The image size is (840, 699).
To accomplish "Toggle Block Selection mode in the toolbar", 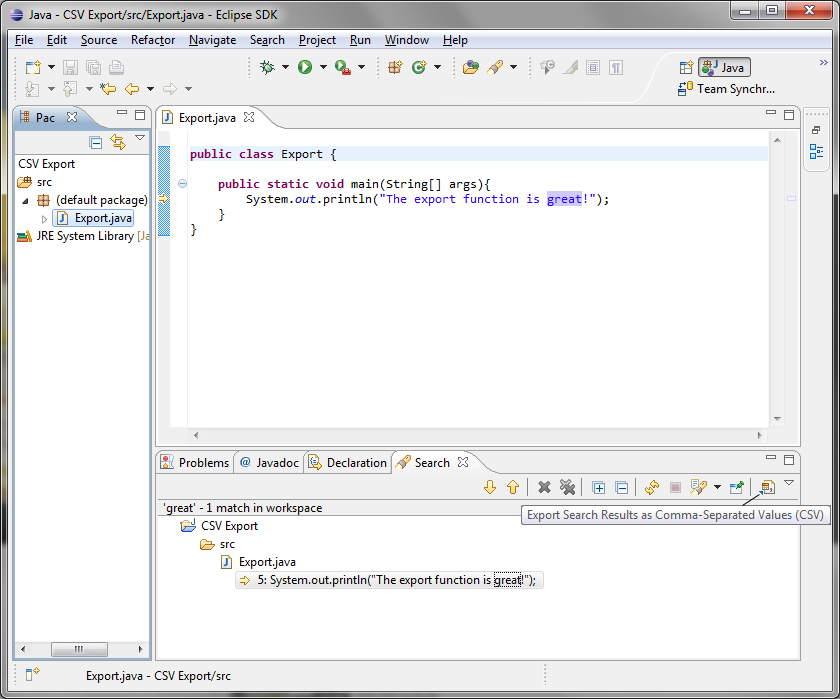I will coord(593,67).
